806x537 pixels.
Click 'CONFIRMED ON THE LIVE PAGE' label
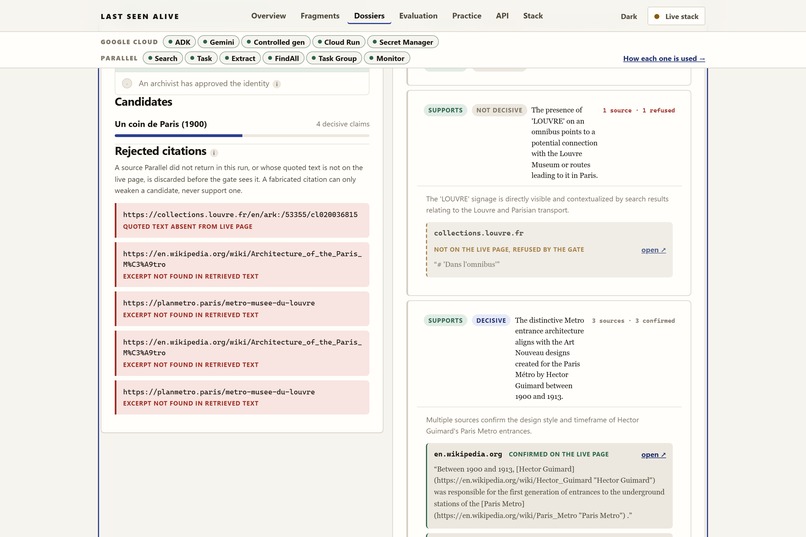[x=559, y=454]
